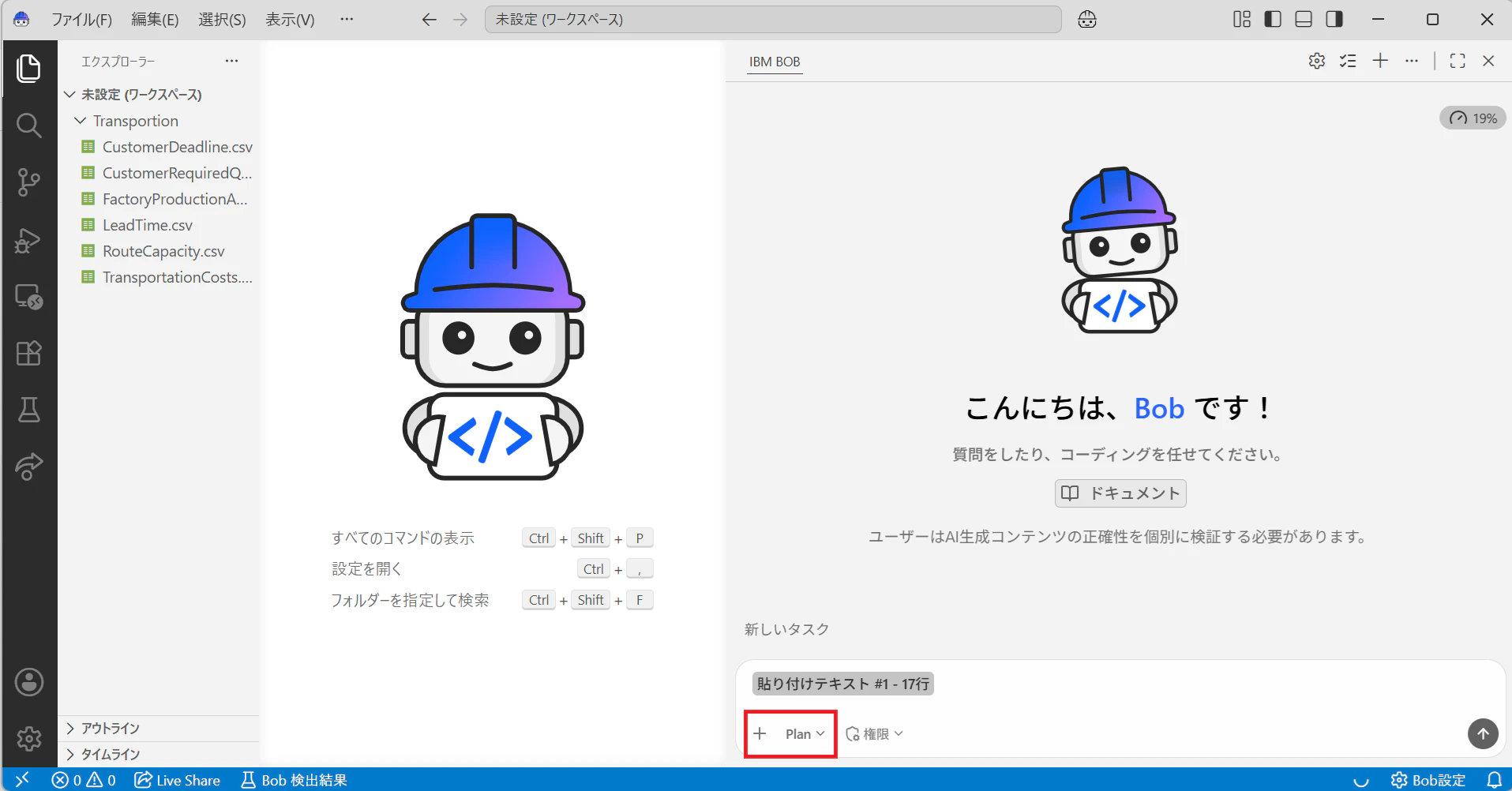Open the ドキュメント button

[1120, 493]
